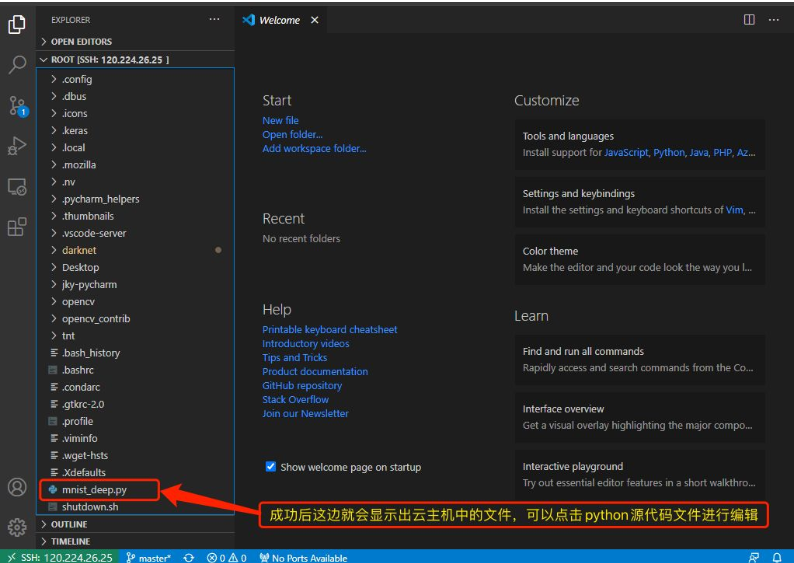Split the editor to the right
Viewport: 794px width, 563px height.
point(749,19)
